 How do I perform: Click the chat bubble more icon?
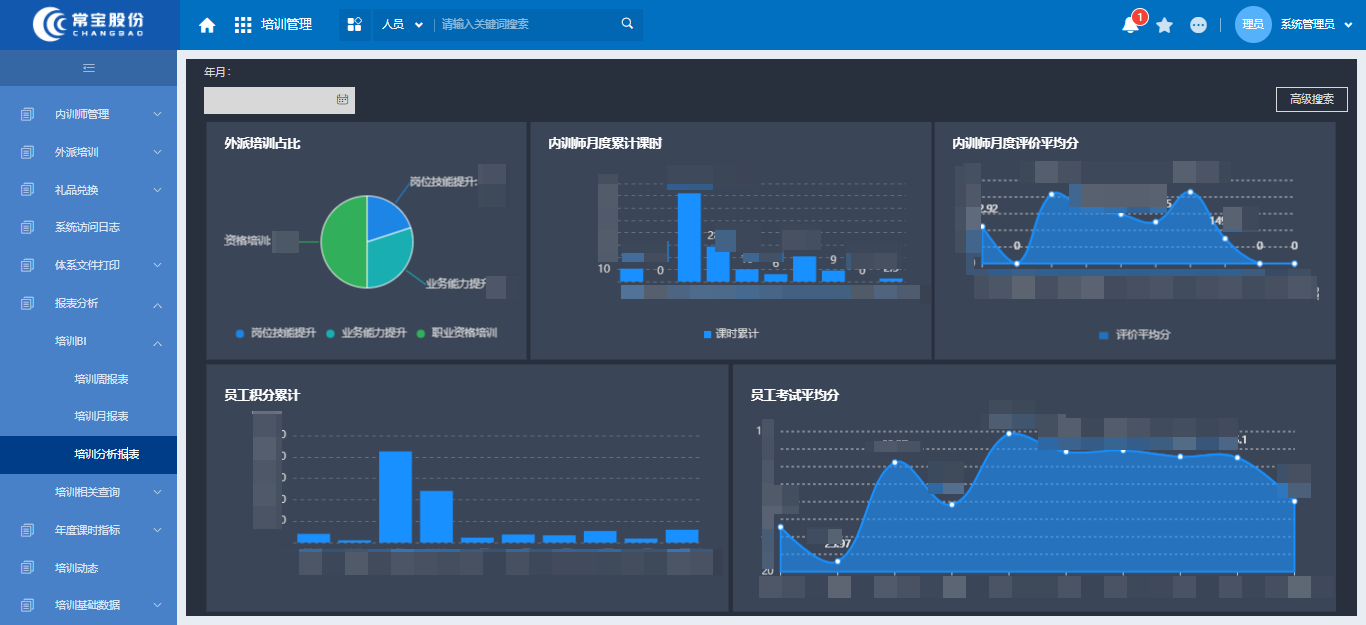click(x=1198, y=25)
